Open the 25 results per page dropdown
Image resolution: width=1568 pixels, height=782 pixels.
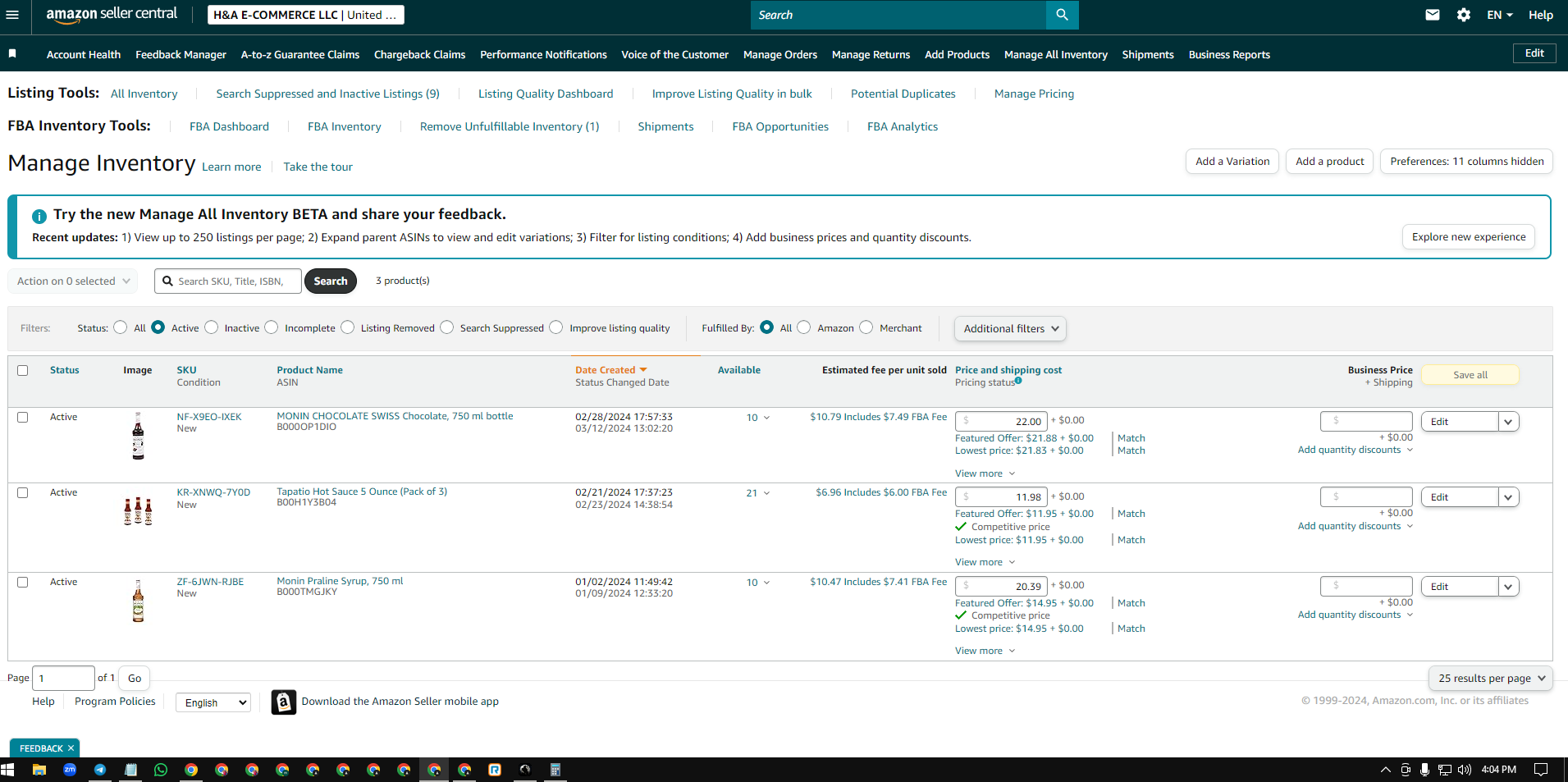[x=1490, y=678]
